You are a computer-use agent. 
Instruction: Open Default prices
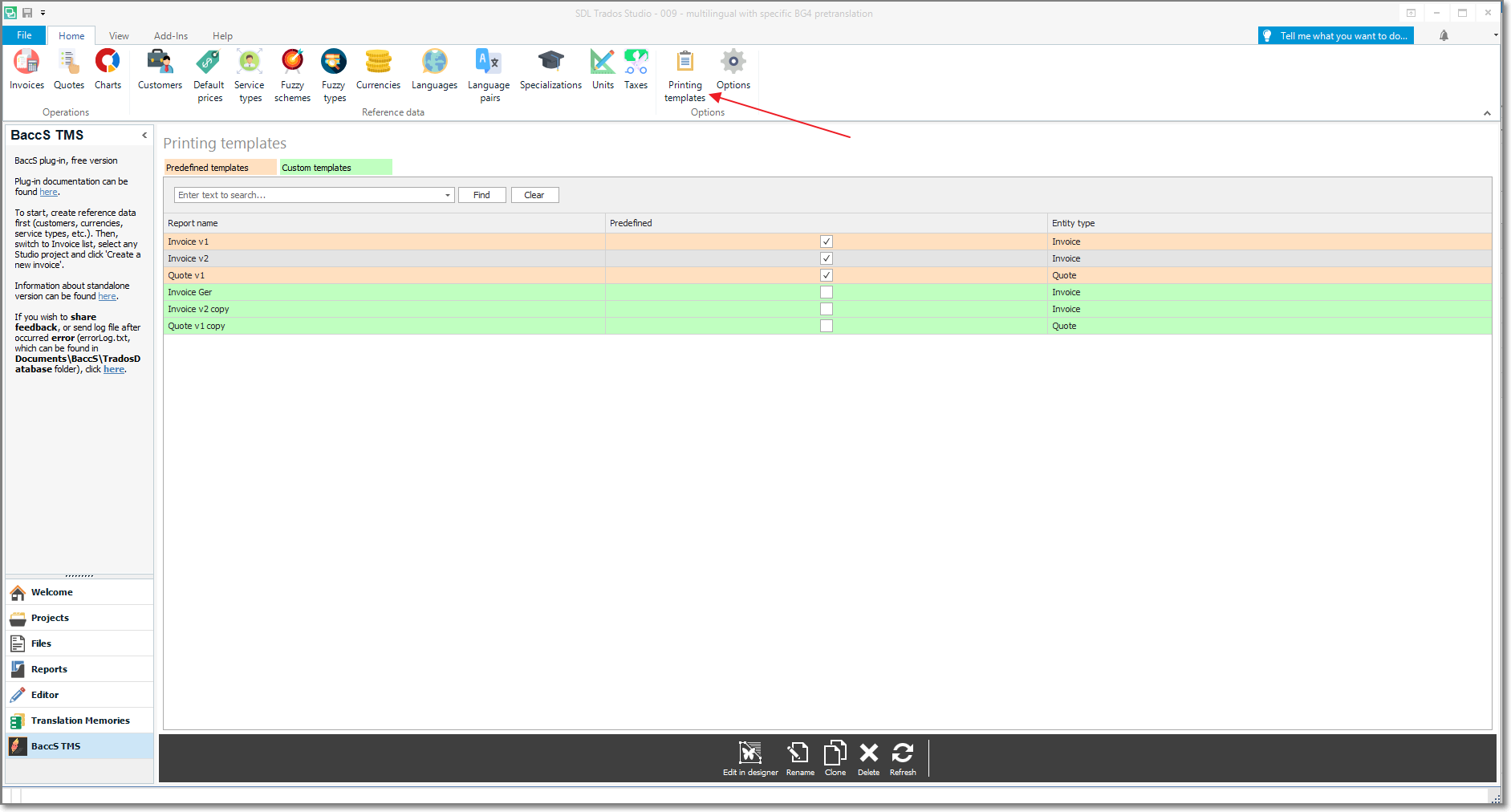(x=209, y=76)
